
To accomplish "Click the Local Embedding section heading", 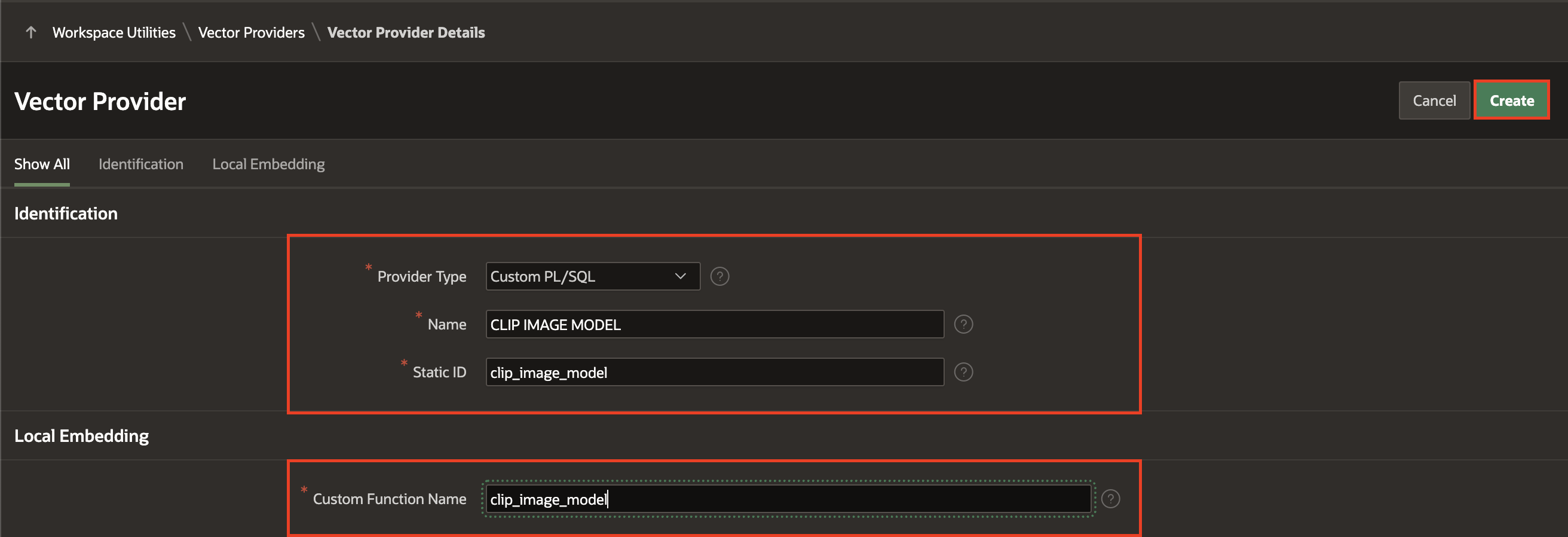I will [x=81, y=436].
